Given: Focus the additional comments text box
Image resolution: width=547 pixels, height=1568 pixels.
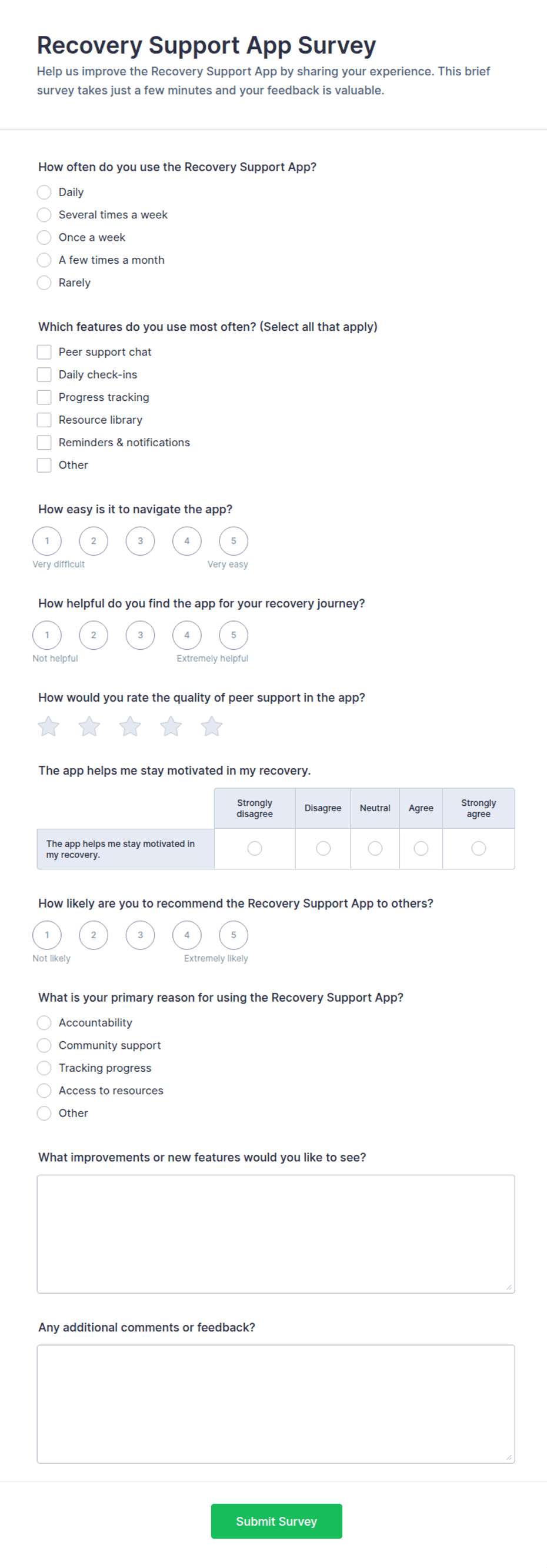Looking at the screenshot, I should coord(276,1404).
